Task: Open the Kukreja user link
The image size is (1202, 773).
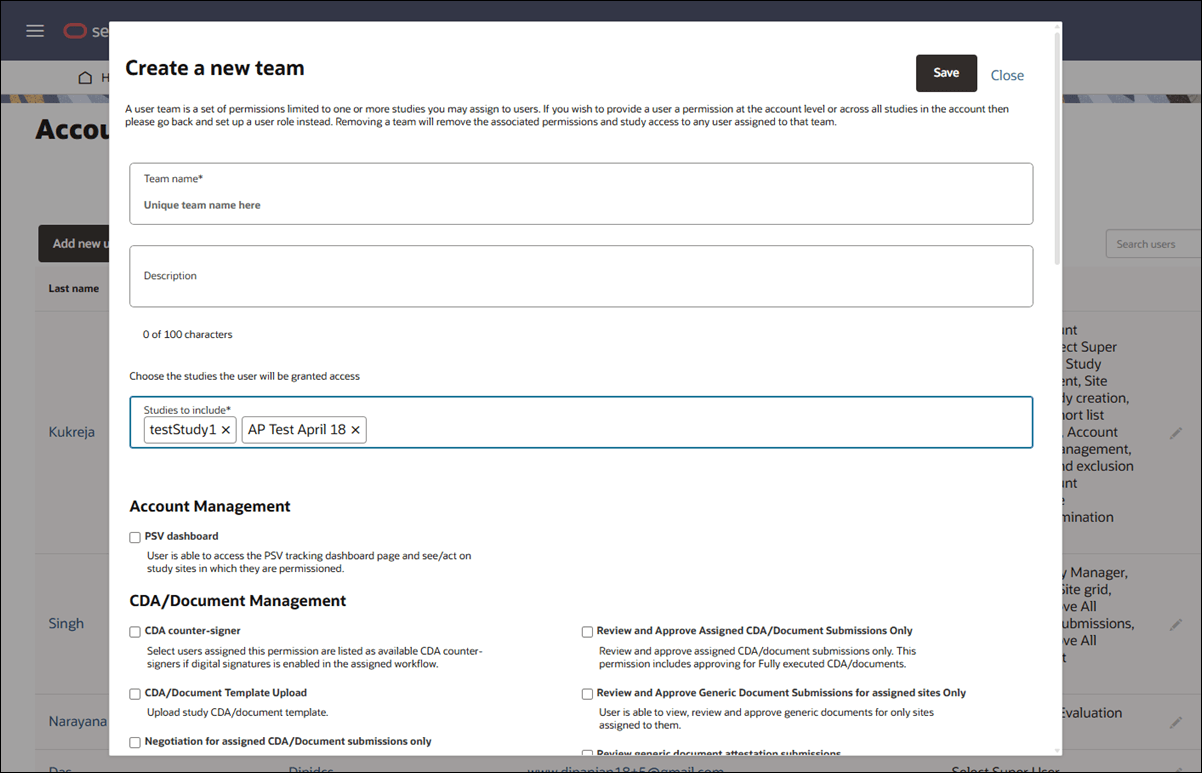Action: coord(72,432)
